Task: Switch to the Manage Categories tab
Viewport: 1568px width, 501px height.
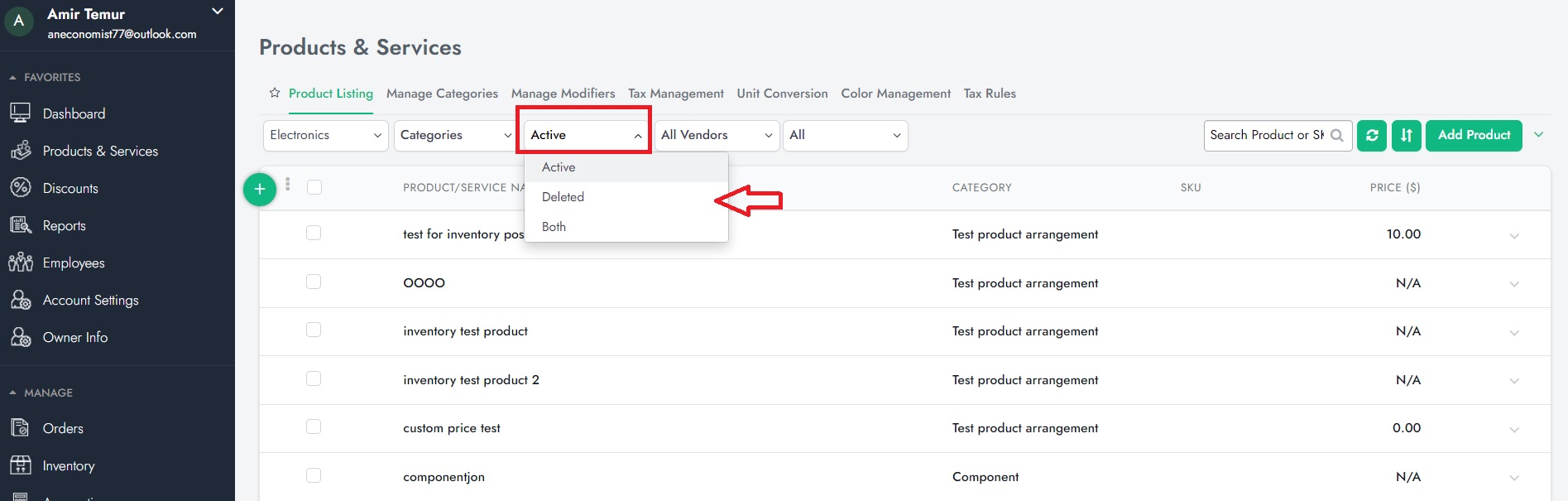Action: [x=442, y=94]
